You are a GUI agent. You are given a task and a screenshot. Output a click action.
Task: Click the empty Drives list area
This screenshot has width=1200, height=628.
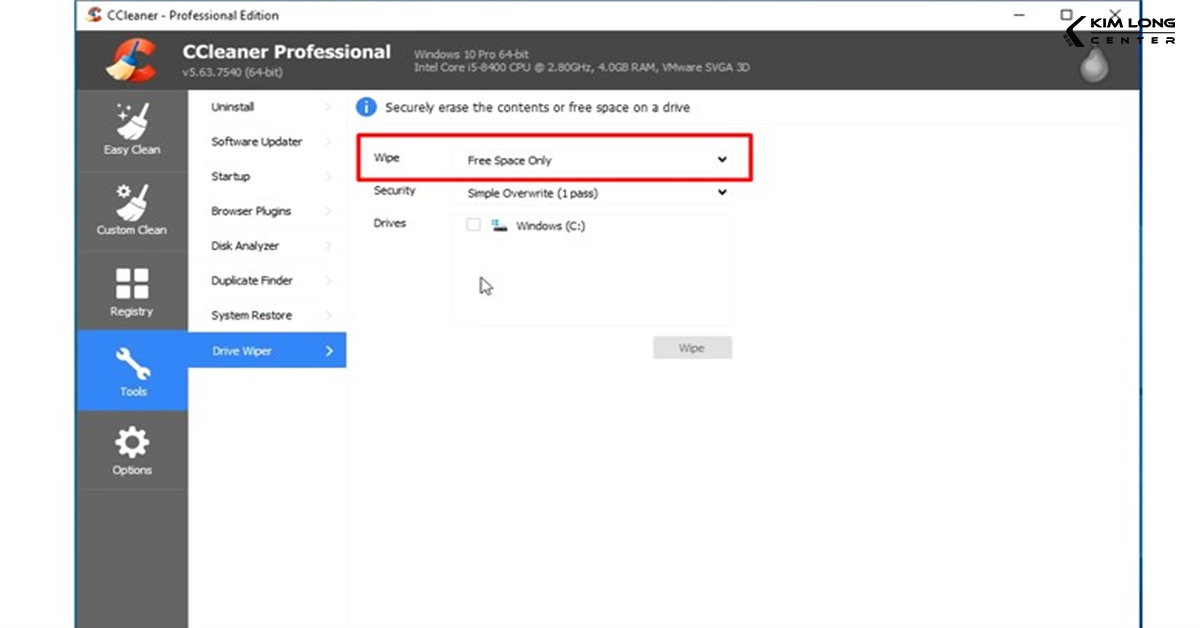(592, 285)
